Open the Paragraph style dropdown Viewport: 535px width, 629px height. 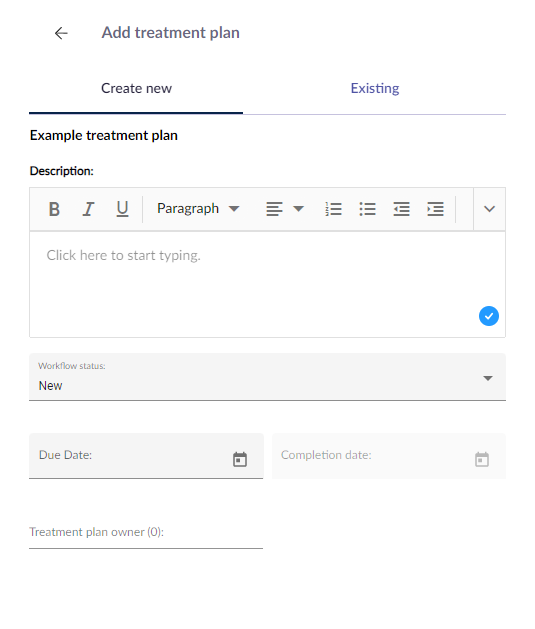pos(198,209)
